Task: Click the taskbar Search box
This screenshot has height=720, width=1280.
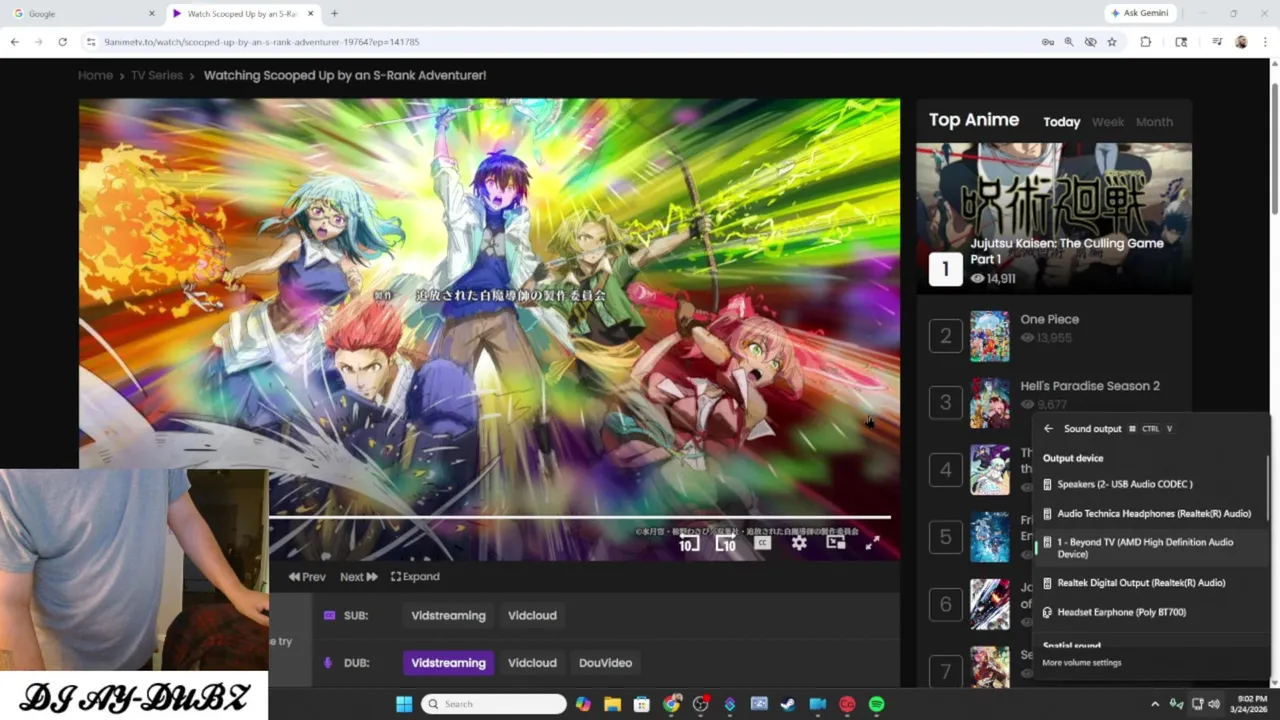Action: click(x=494, y=704)
